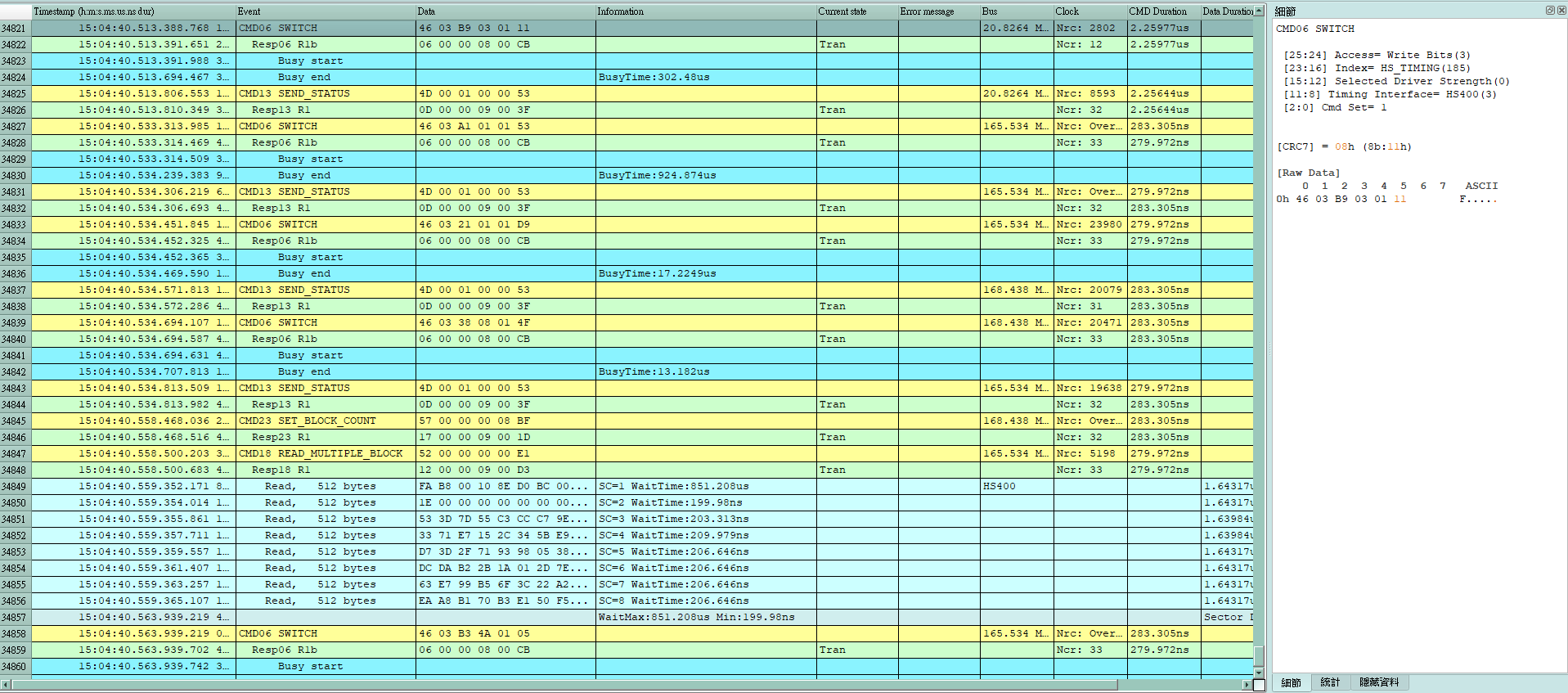Close the 細節 detail panel

pos(1560,11)
